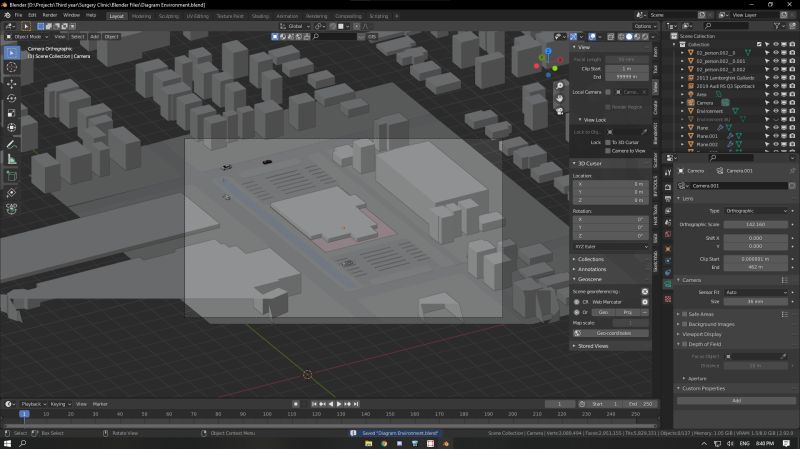The image size is (800, 449).
Task: Click Orthographic Scale value field
Action: pyautogui.click(x=756, y=224)
